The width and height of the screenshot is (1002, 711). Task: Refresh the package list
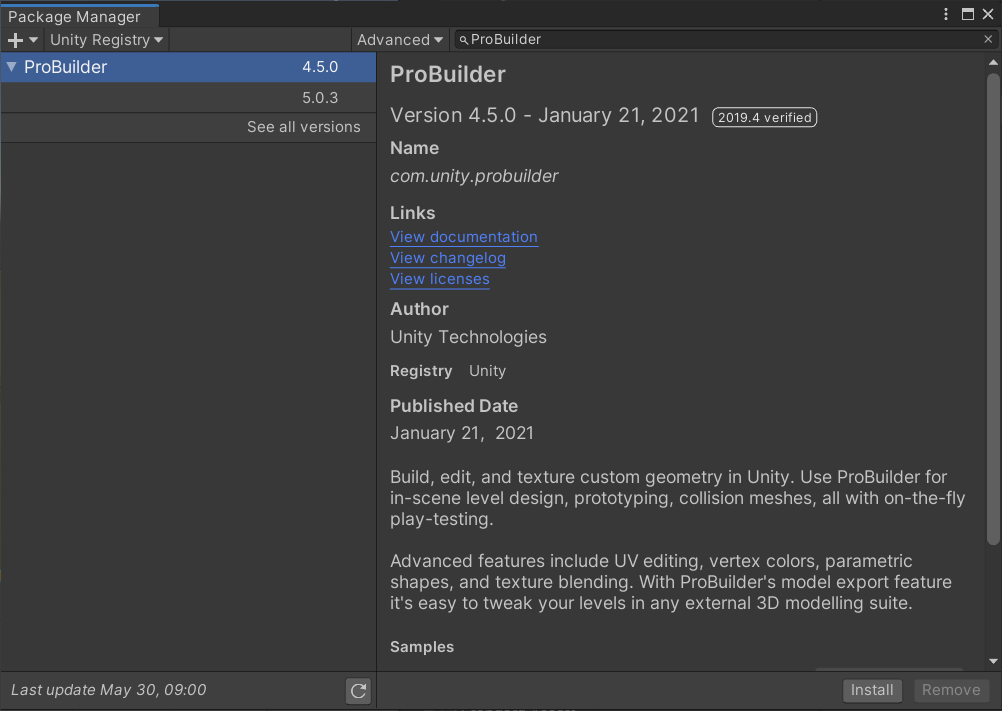coord(358,690)
